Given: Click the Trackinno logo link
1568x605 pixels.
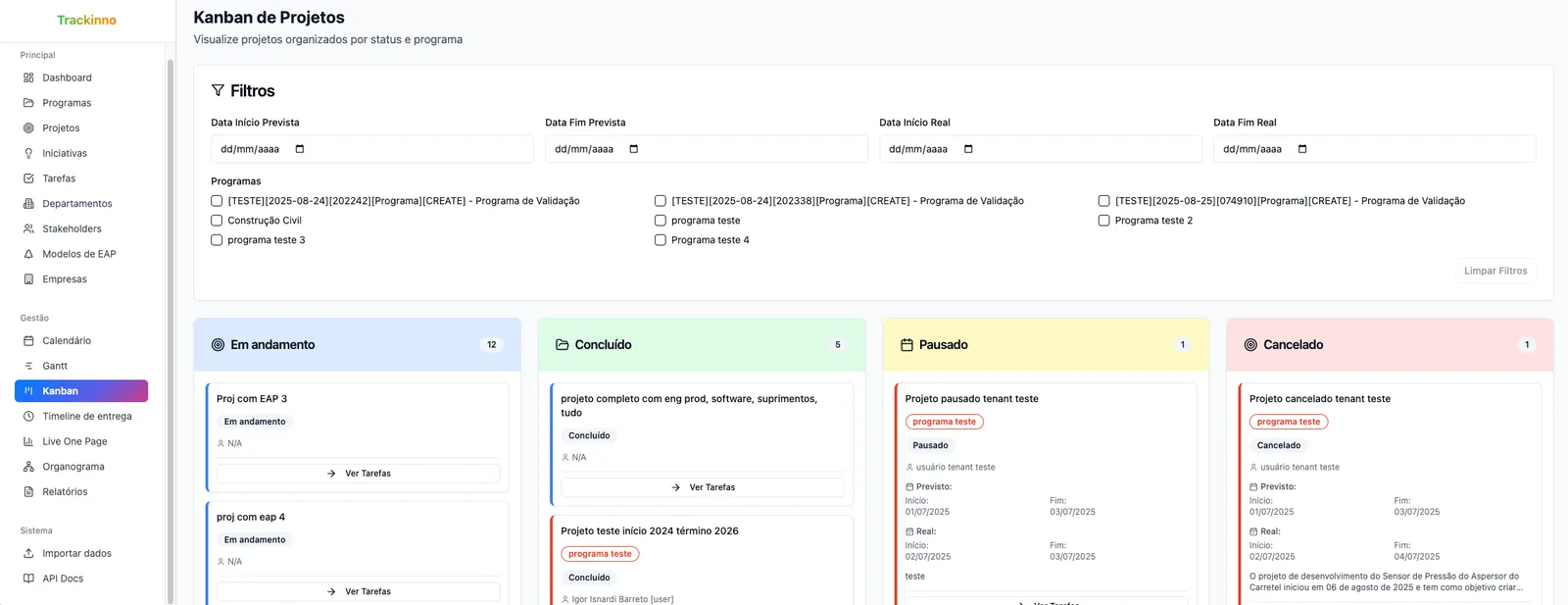Looking at the screenshot, I should click(86, 20).
